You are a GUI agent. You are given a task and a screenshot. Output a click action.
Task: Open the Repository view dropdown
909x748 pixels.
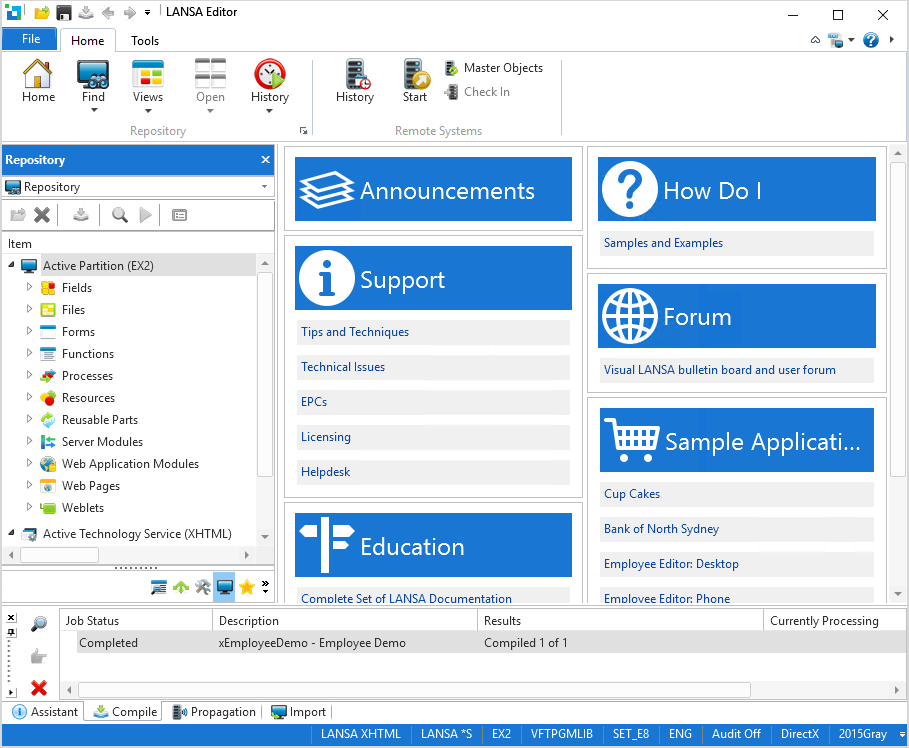264,187
